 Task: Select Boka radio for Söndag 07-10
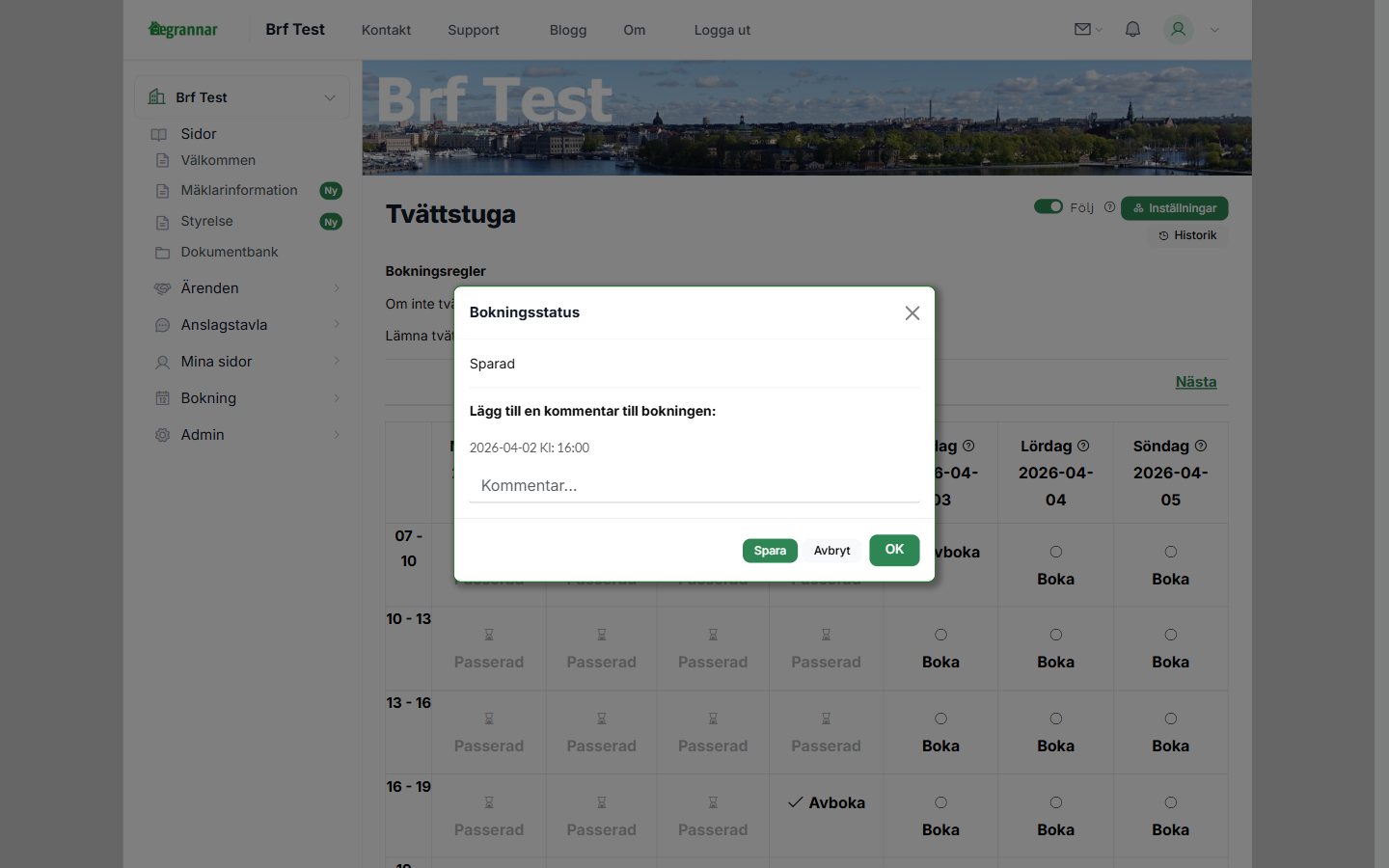[x=1171, y=552]
